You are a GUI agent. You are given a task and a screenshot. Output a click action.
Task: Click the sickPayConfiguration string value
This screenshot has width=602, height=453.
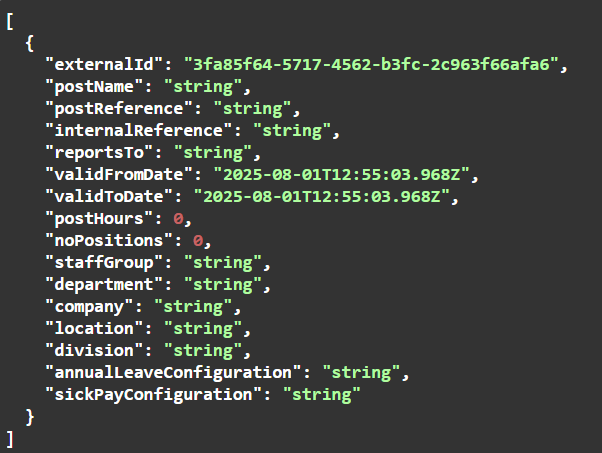click(322, 395)
